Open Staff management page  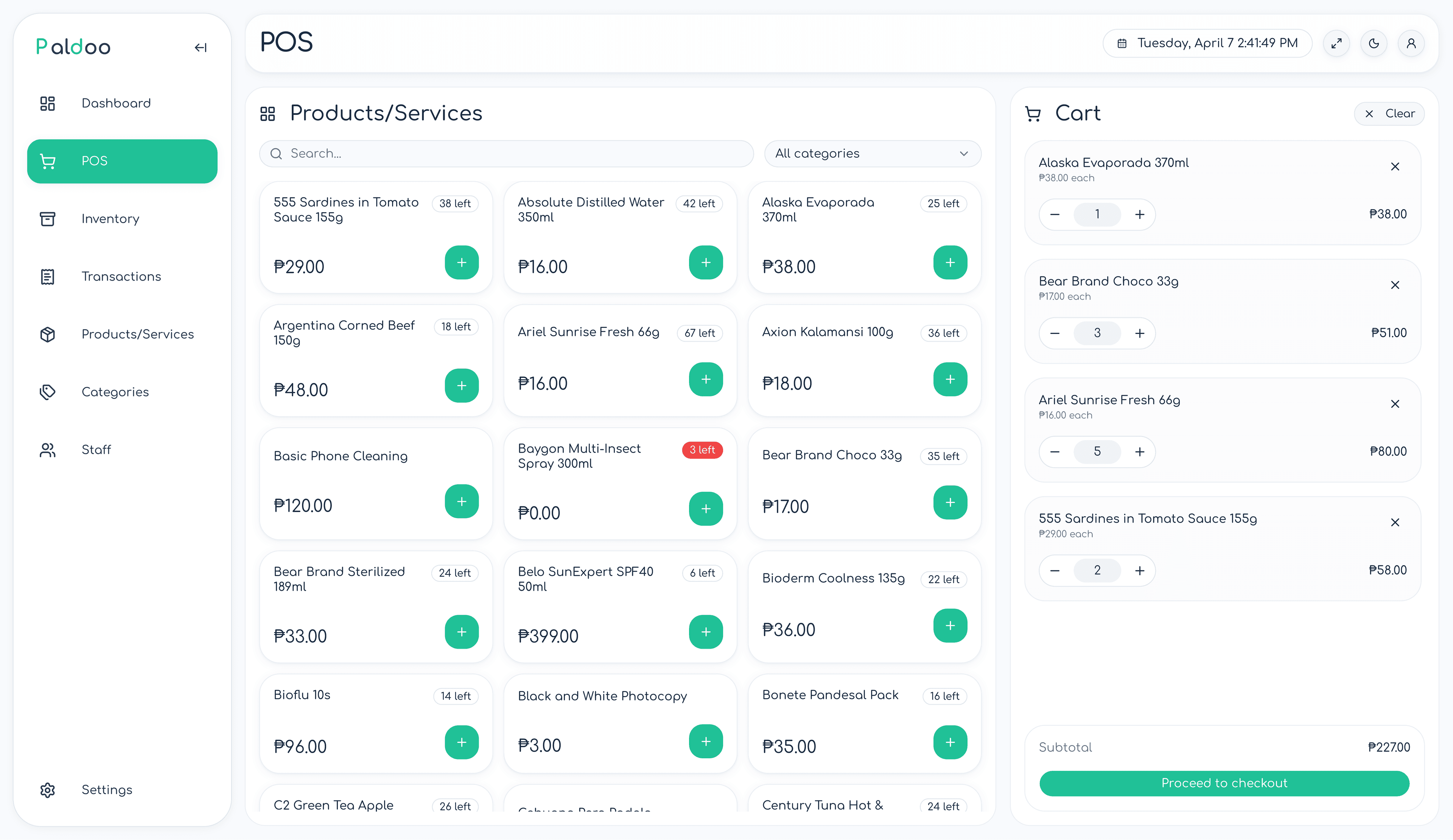[122, 450]
